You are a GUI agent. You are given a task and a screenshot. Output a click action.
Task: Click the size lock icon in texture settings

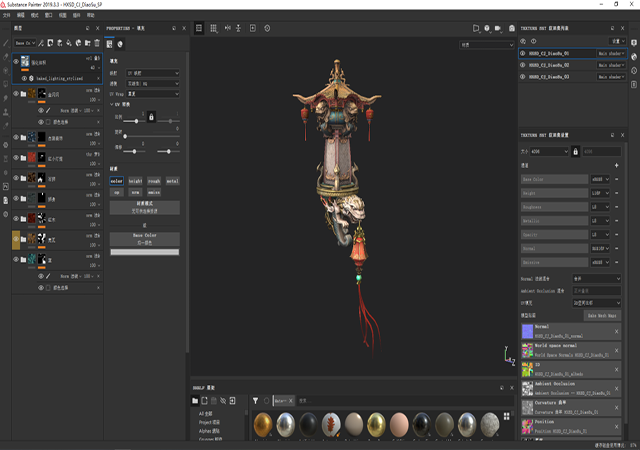[578, 151]
